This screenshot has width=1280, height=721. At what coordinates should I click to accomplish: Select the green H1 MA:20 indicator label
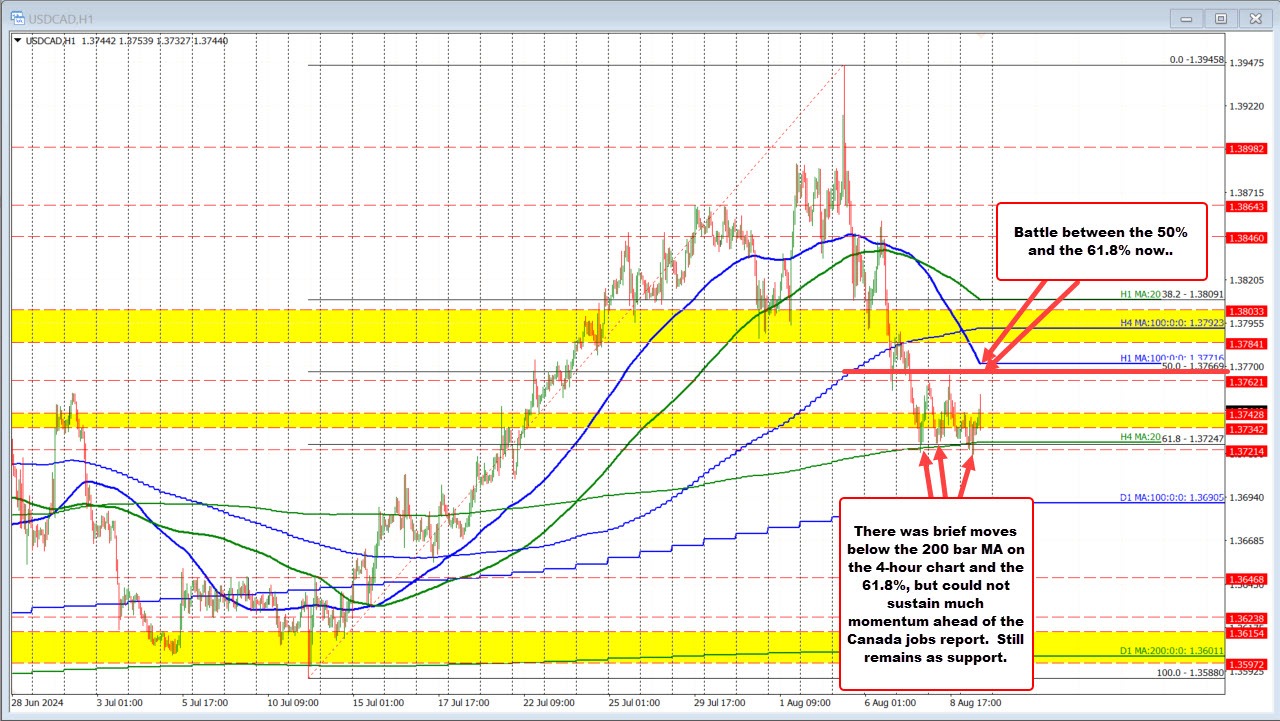tap(1140, 295)
